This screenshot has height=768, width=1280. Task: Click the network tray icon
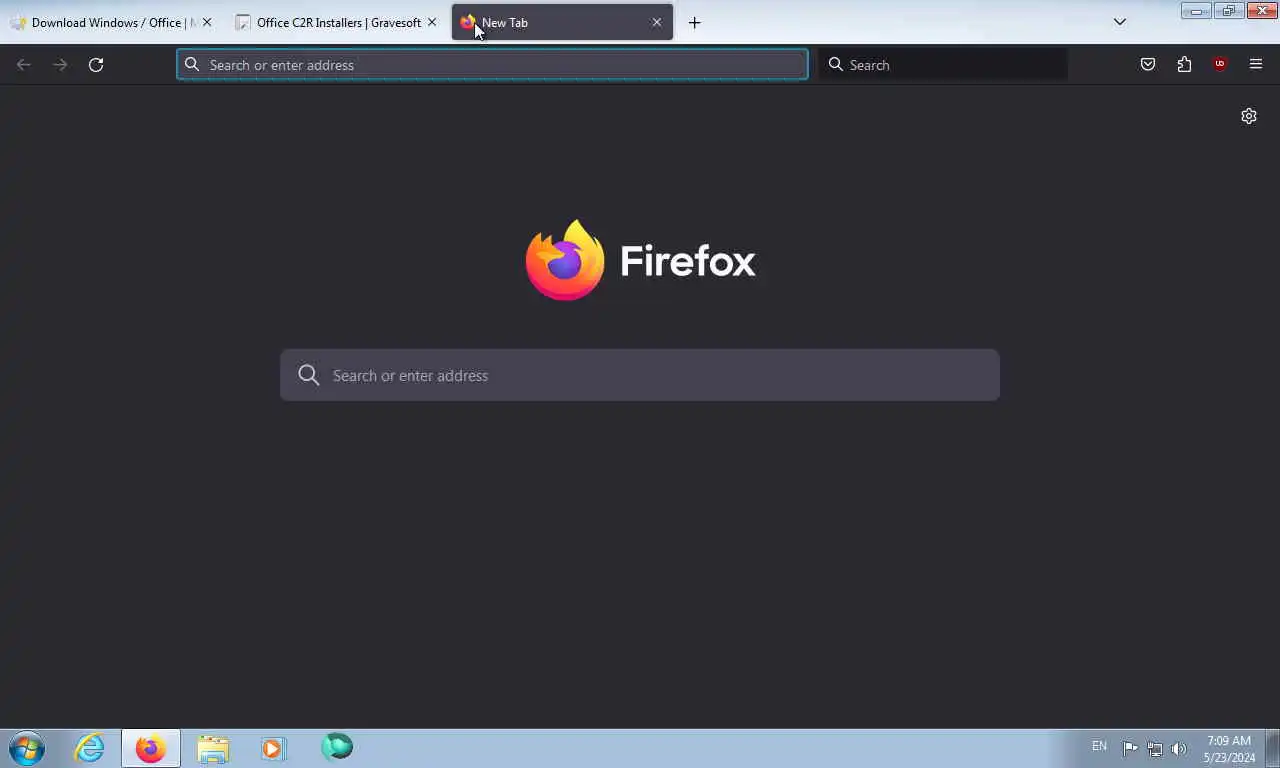tap(1155, 748)
